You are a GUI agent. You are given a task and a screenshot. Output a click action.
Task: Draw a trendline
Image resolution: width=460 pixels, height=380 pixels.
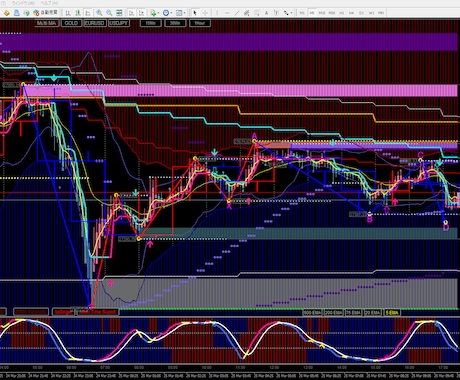coord(237,13)
